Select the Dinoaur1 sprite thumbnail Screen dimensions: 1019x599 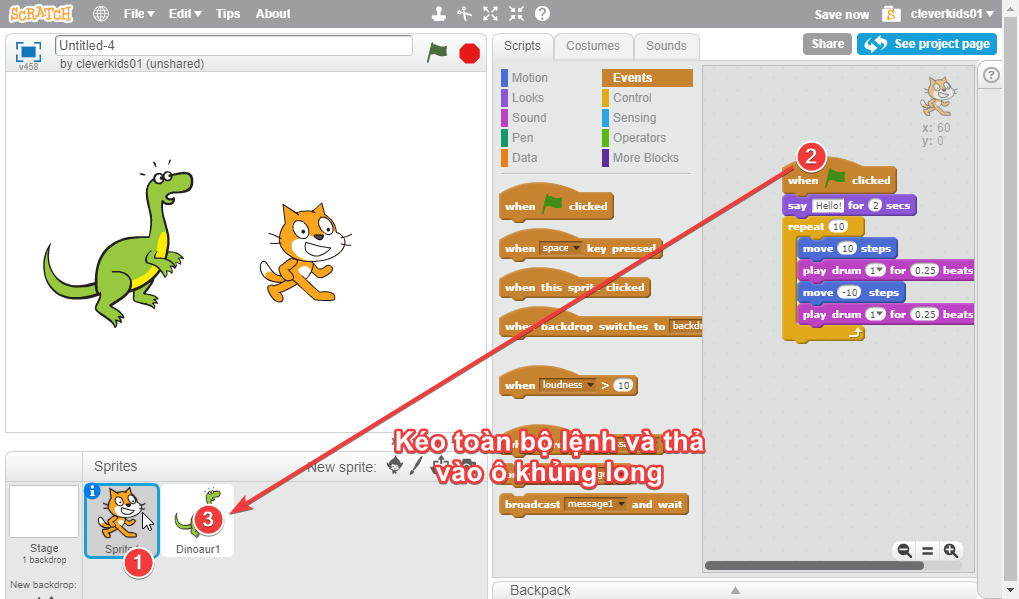click(x=198, y=521)
